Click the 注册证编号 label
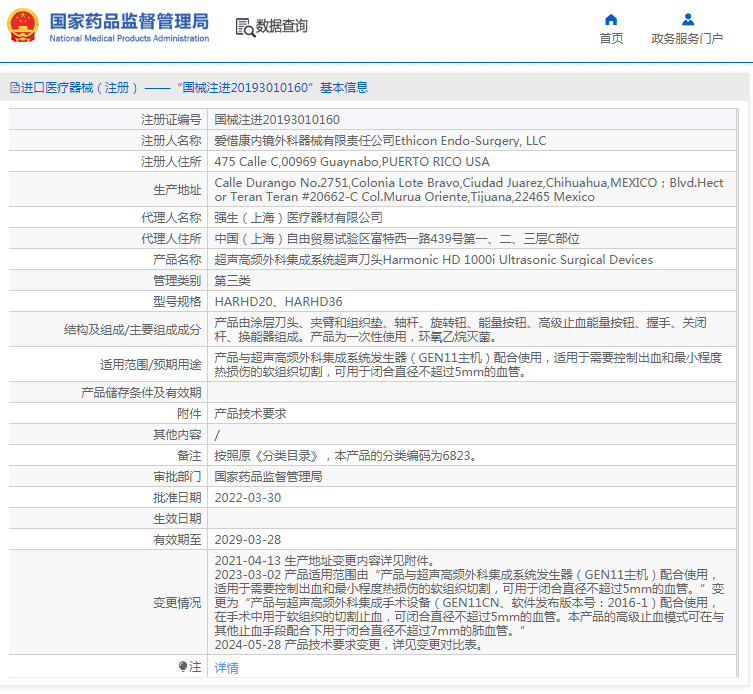 tap(171, 120)
